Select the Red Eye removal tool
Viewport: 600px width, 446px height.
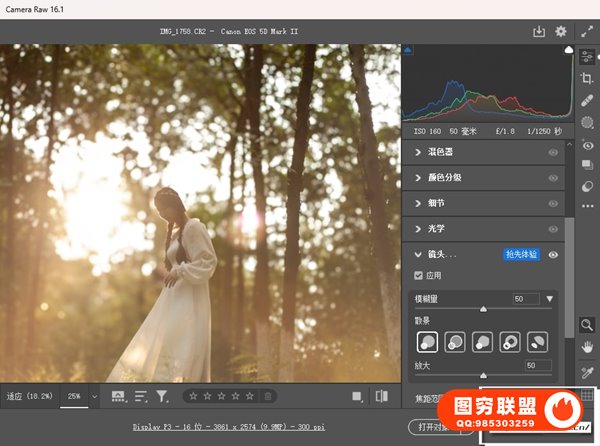(x=587, y=144)
